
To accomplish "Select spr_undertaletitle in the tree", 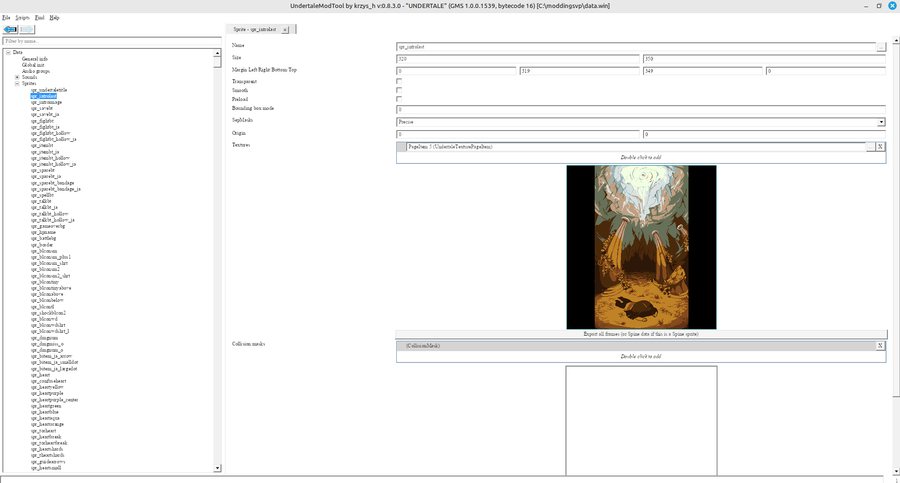I will (49, 90).
